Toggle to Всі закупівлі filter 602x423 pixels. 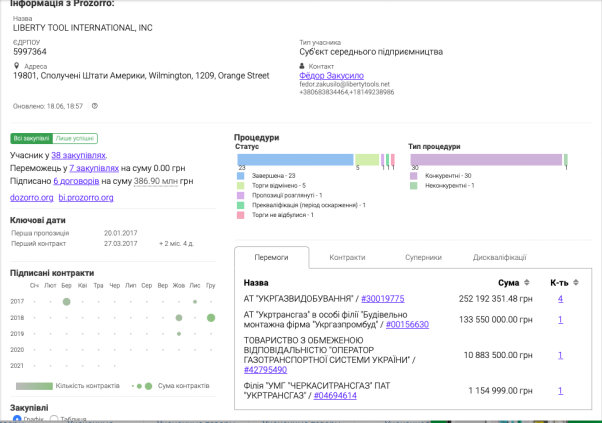(x=31, y=138)
